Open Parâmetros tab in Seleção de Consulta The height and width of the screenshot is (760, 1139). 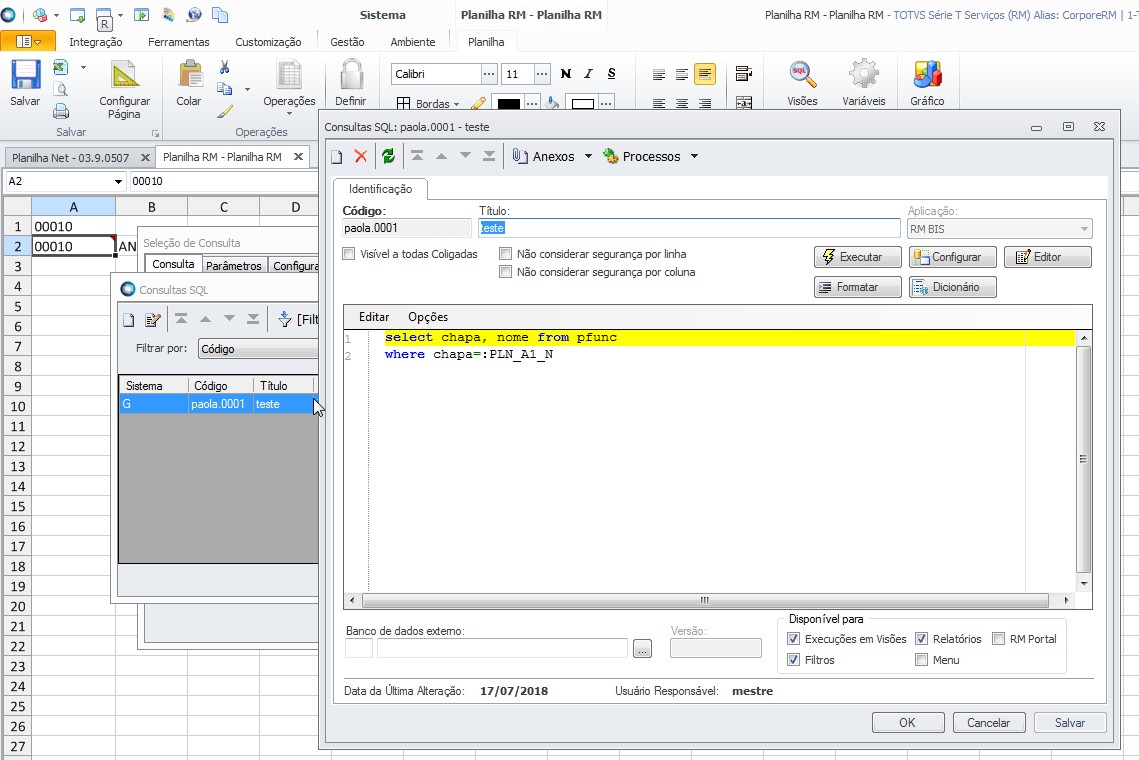point(233,266)
